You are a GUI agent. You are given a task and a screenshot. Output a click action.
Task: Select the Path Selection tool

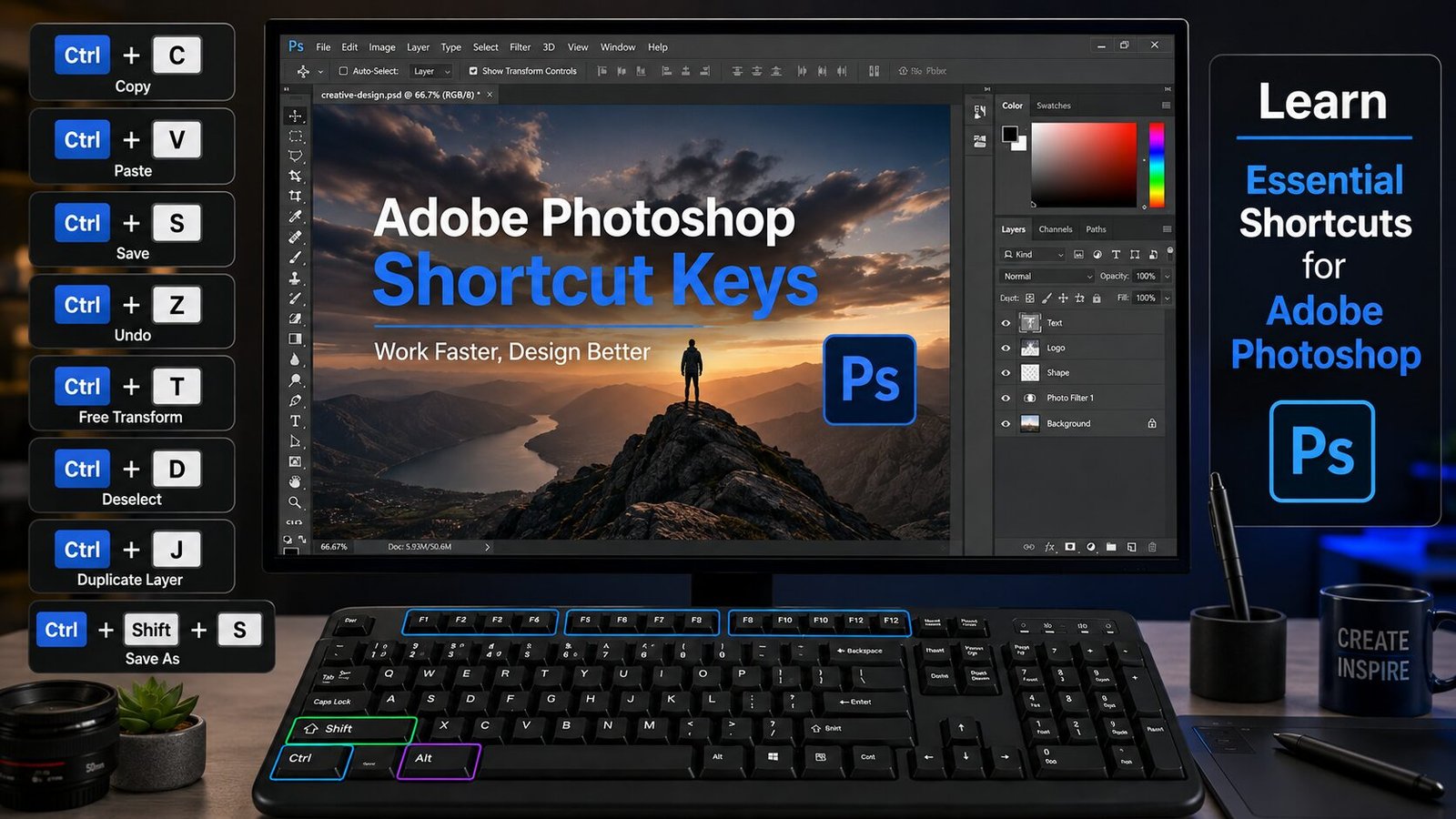pyautogui.click(x=295, y=441)
